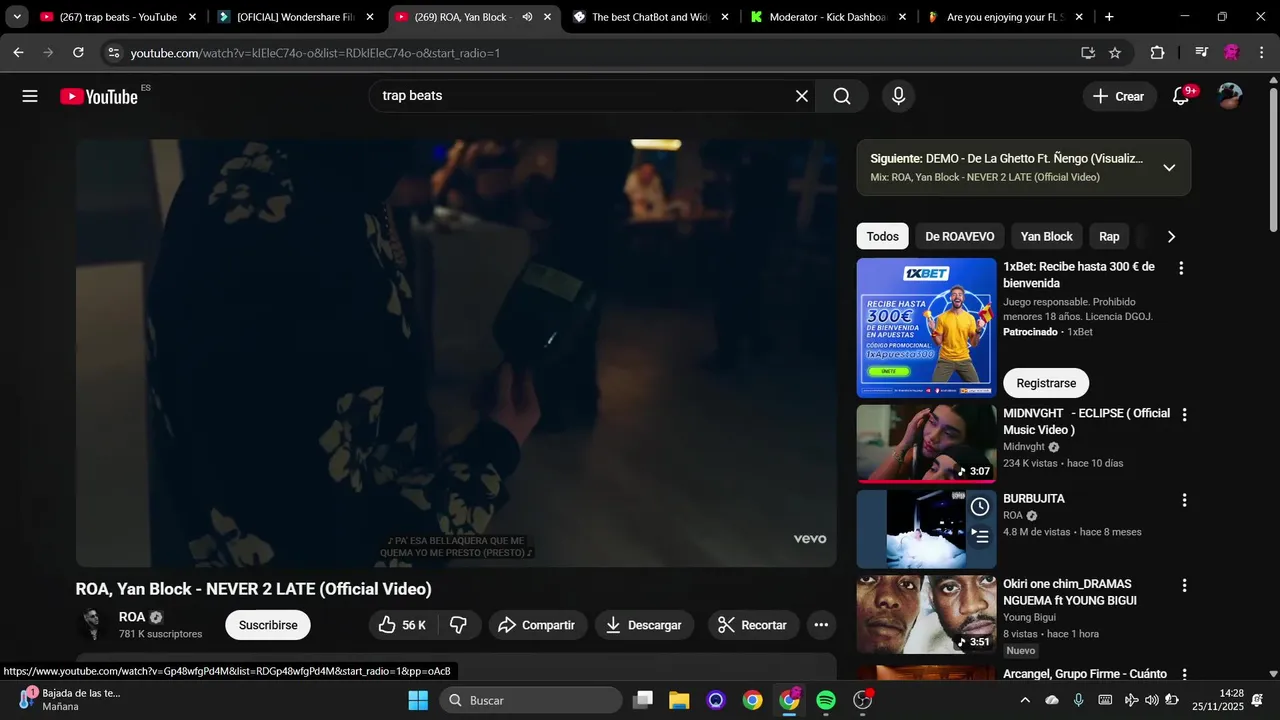Click Registrarse on the 1xBet ad
The width and height of the screenshot is (1280, 720).
click(x=1046, y=383)
